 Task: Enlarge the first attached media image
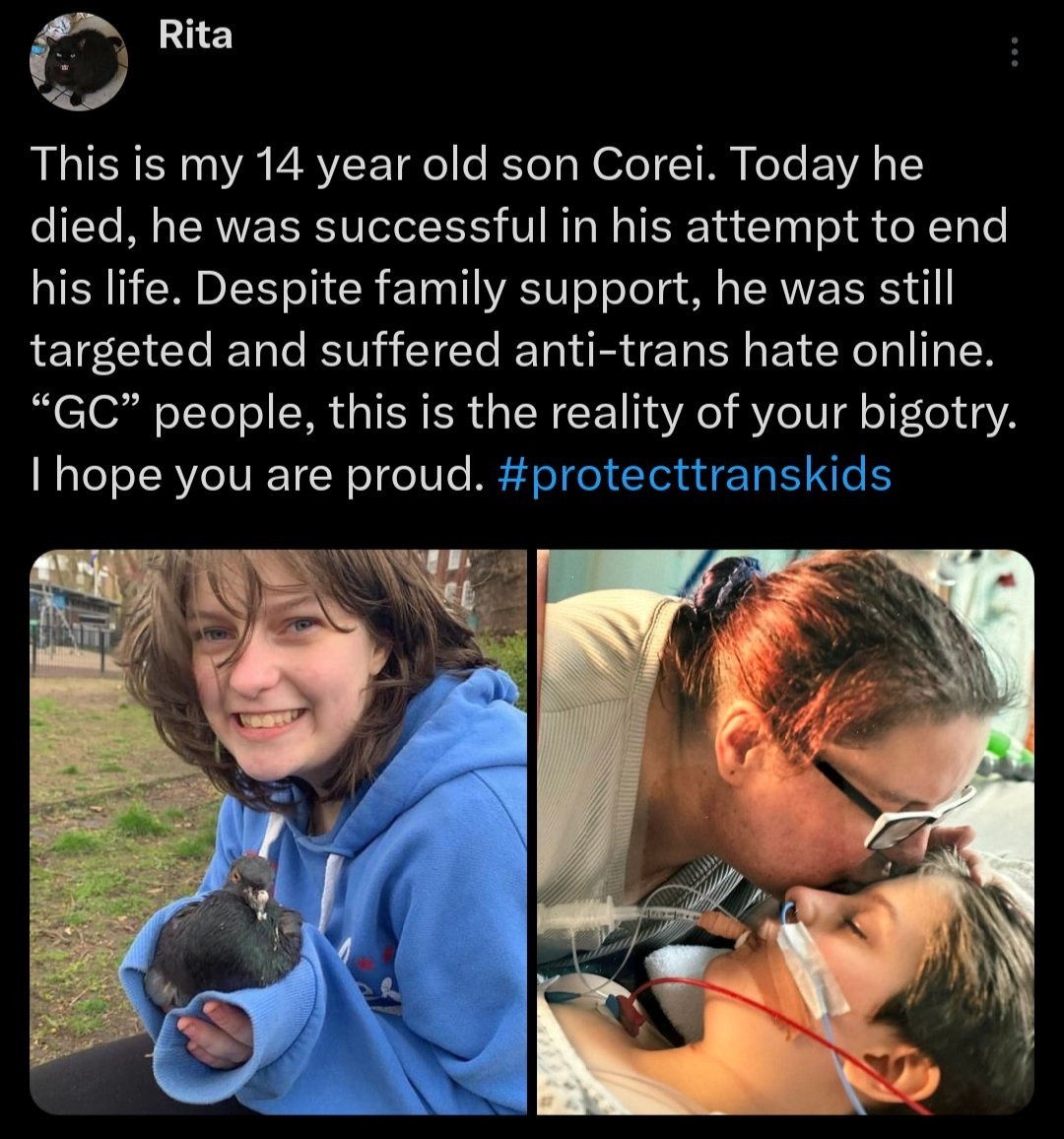[278, 832]
